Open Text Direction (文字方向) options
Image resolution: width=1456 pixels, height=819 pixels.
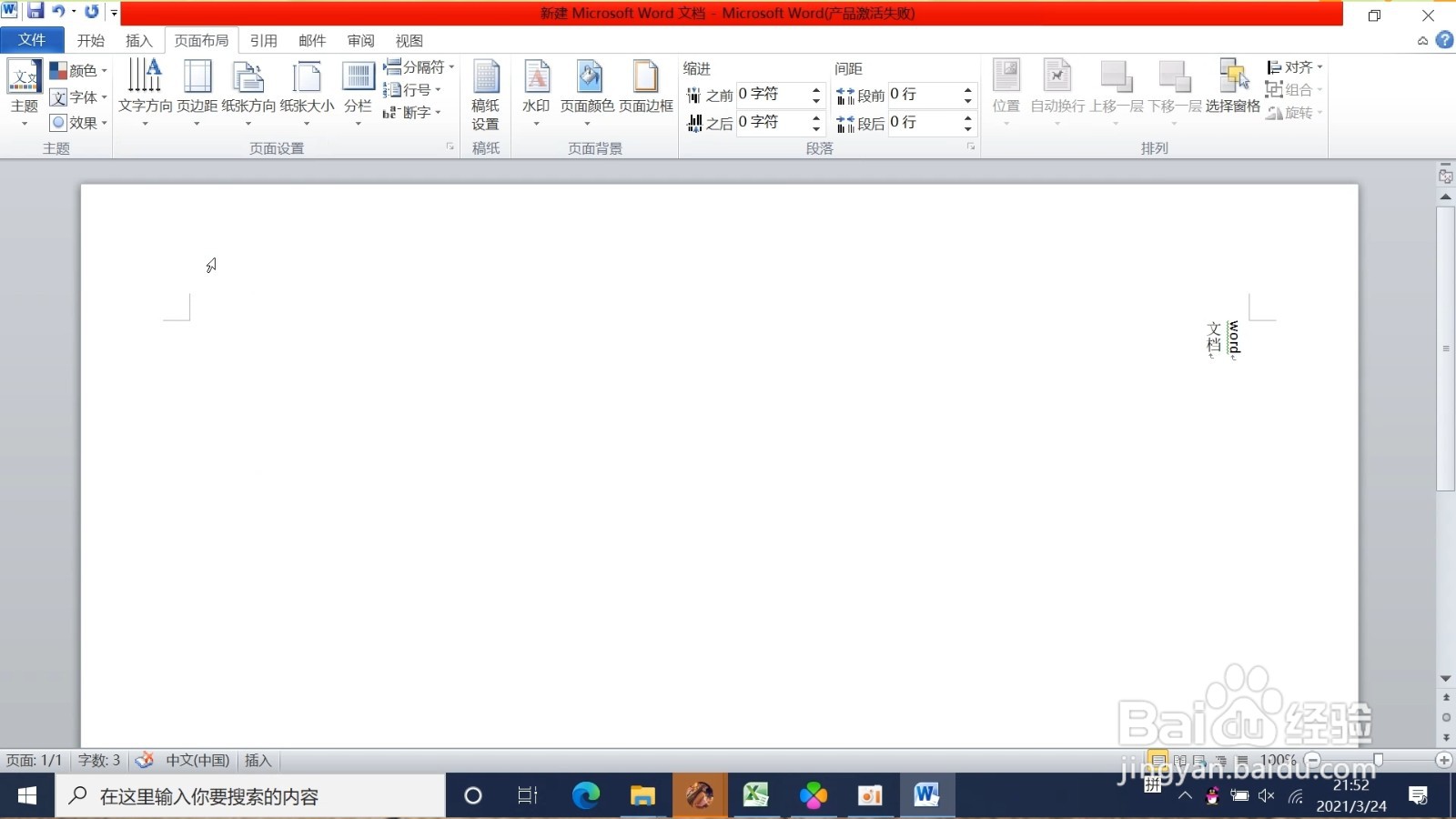pos(145,92)
